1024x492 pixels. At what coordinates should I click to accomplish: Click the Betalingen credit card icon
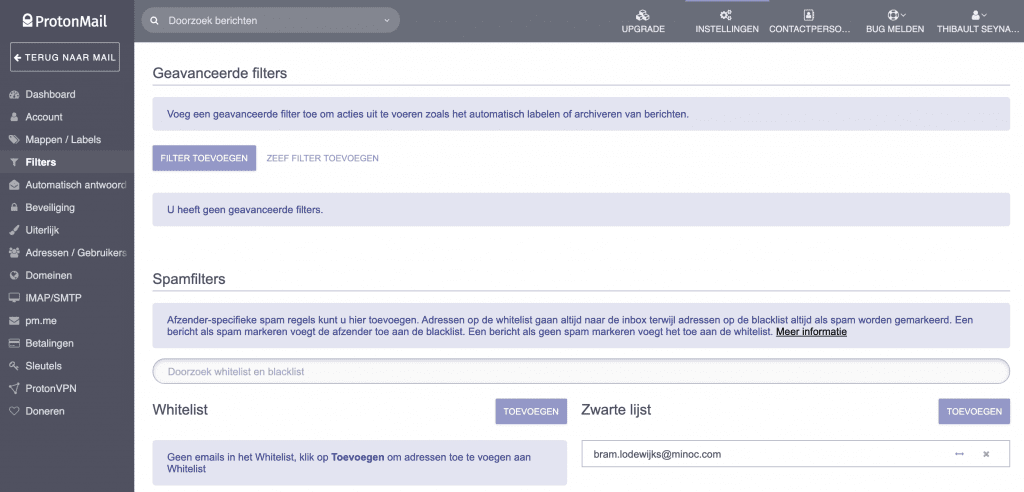(14, 343)
